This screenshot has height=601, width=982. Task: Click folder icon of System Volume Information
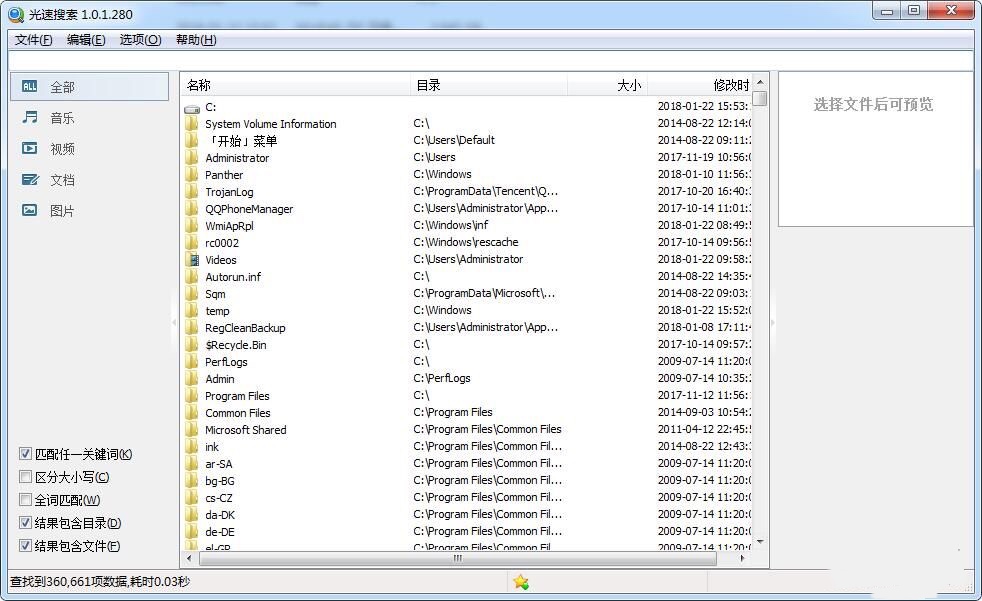click(x=192, y=124)
